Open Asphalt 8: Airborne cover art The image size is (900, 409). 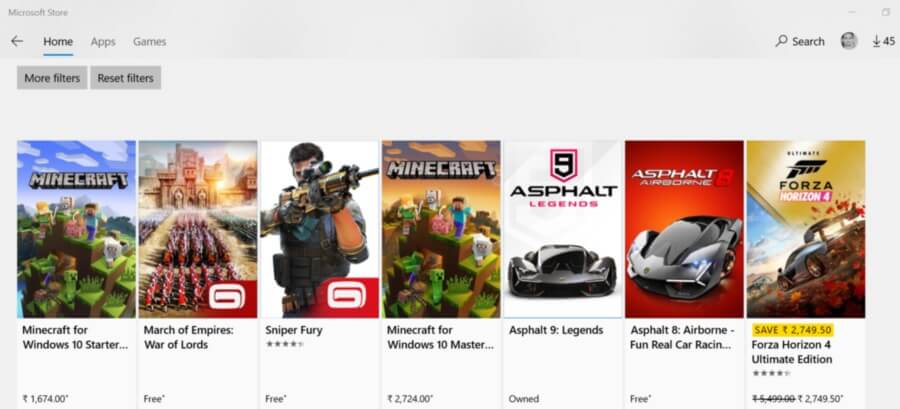coord(684,229)
